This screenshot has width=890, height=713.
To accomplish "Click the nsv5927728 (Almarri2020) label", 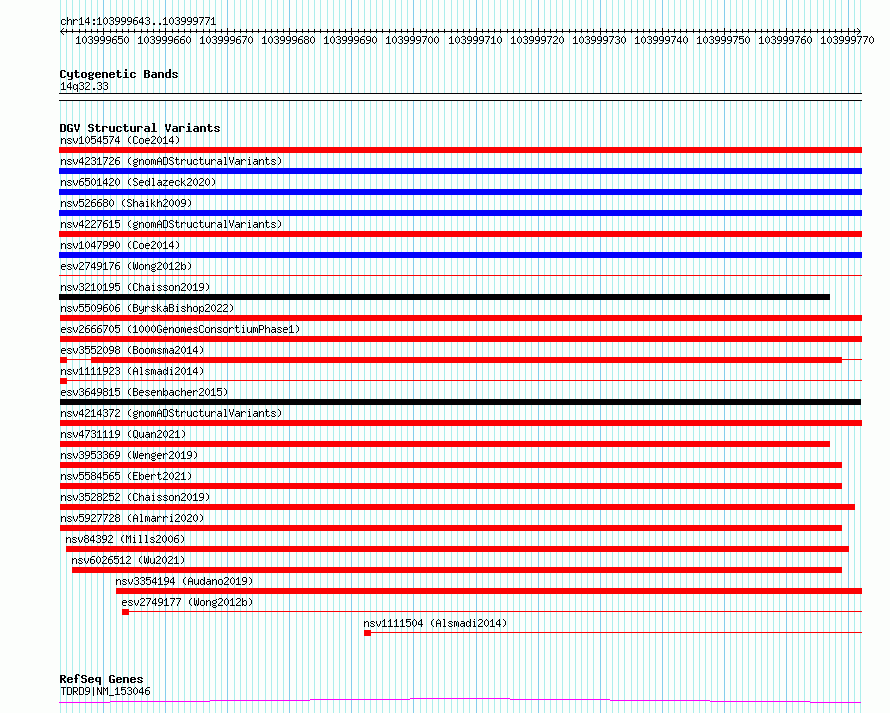I will 132,518.
